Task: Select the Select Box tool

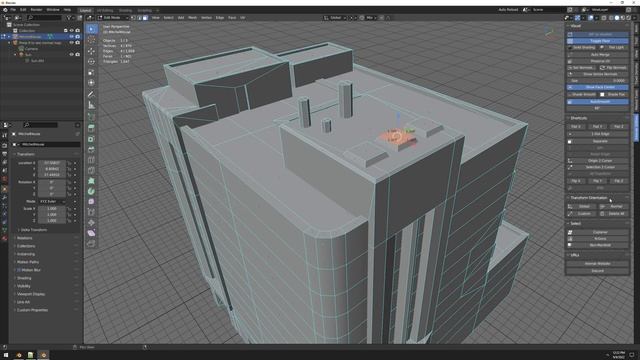Action: tap(91, 29)
